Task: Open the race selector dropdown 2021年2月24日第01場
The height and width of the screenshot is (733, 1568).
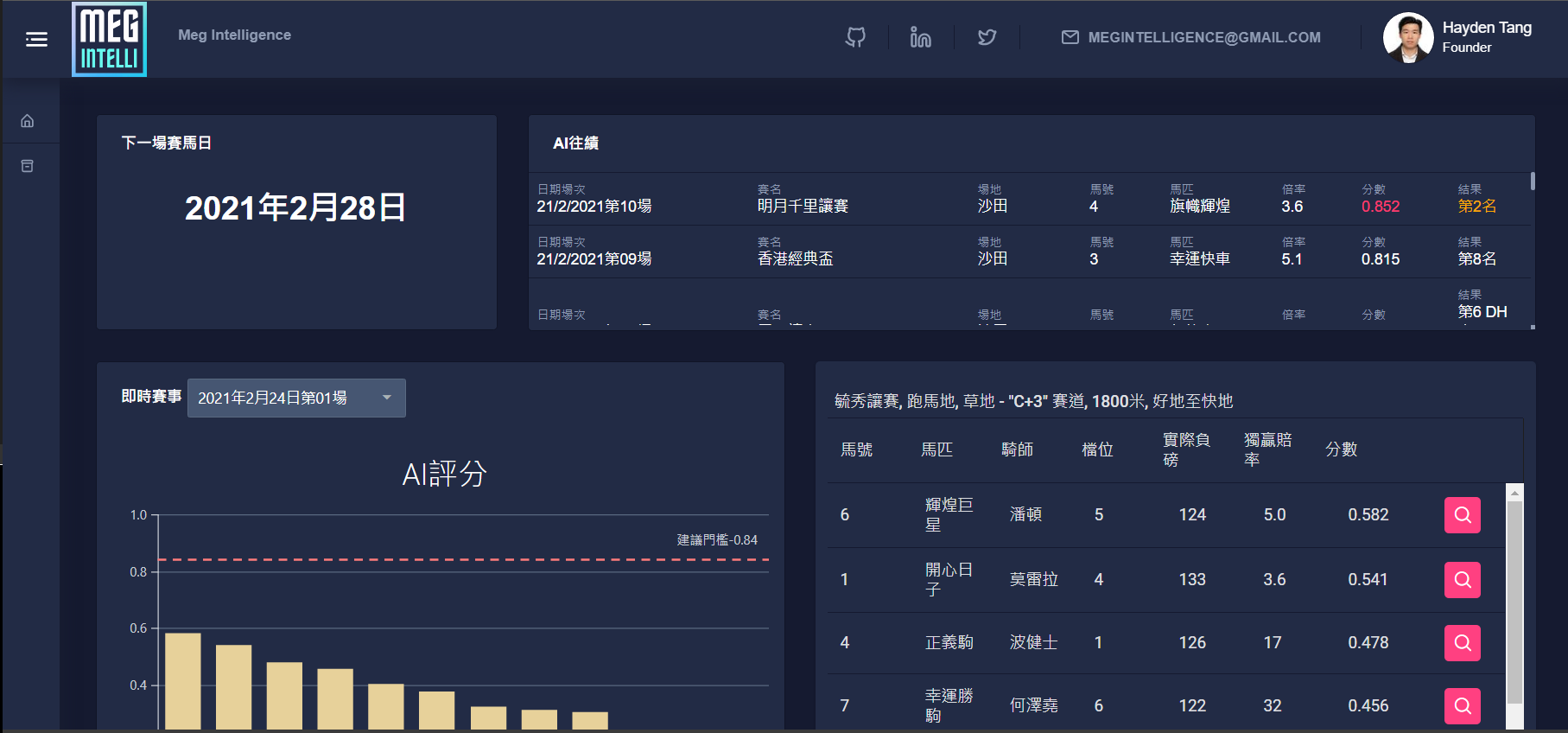Action: pyautogui.click(x=285, y=398)
